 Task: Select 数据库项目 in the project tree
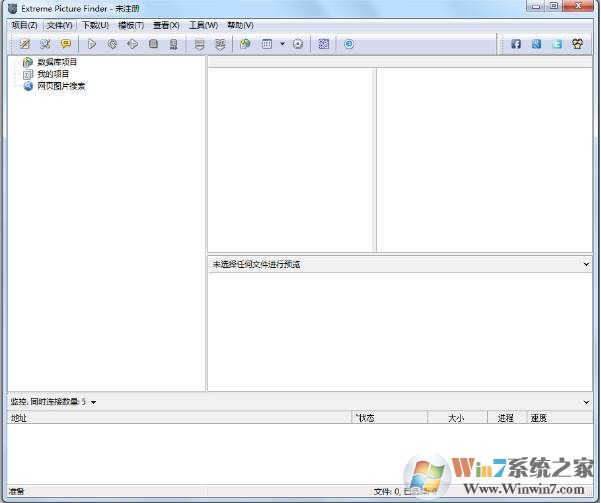(x=56, y=62)
